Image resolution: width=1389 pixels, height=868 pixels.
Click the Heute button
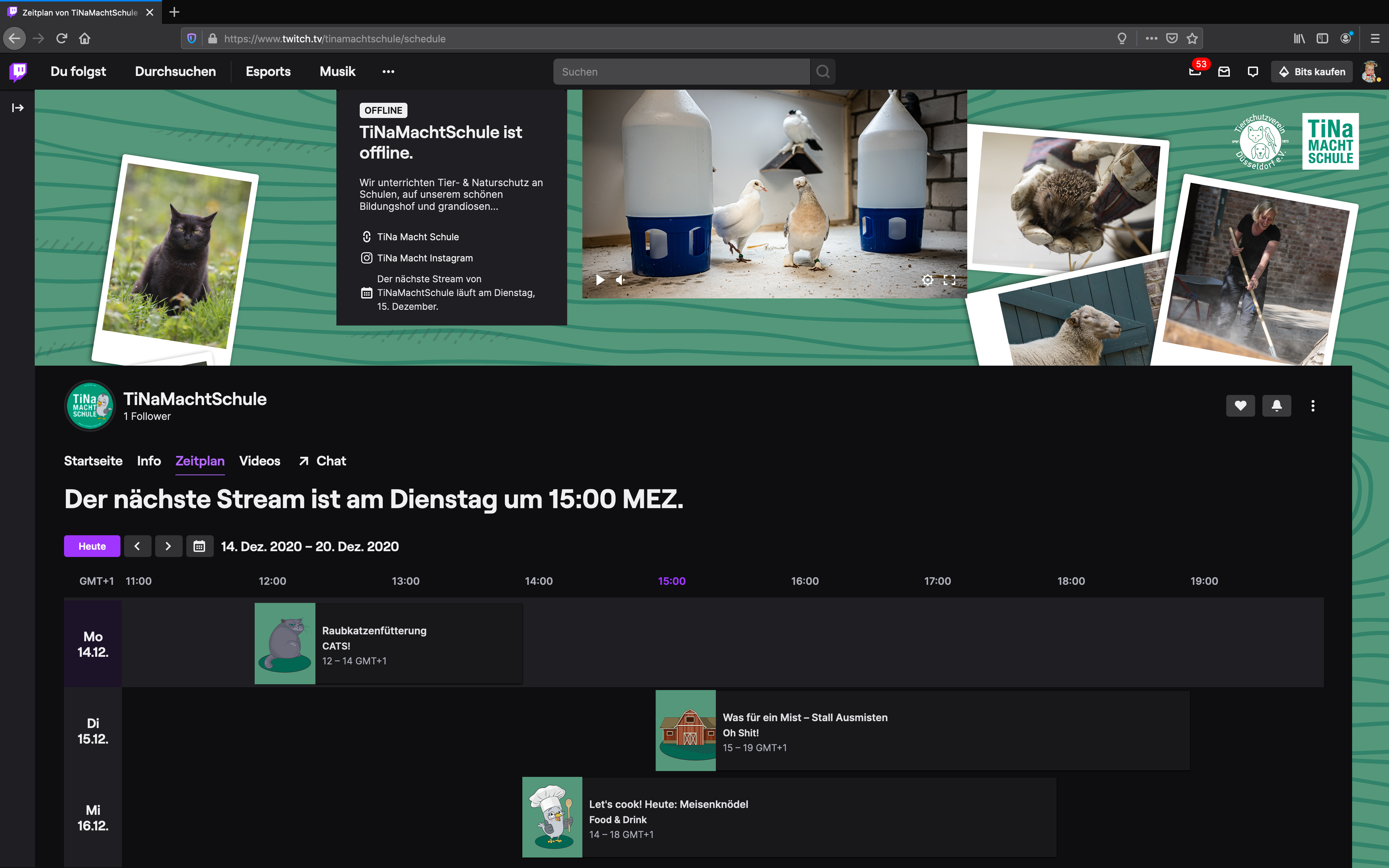coord(92,546)
